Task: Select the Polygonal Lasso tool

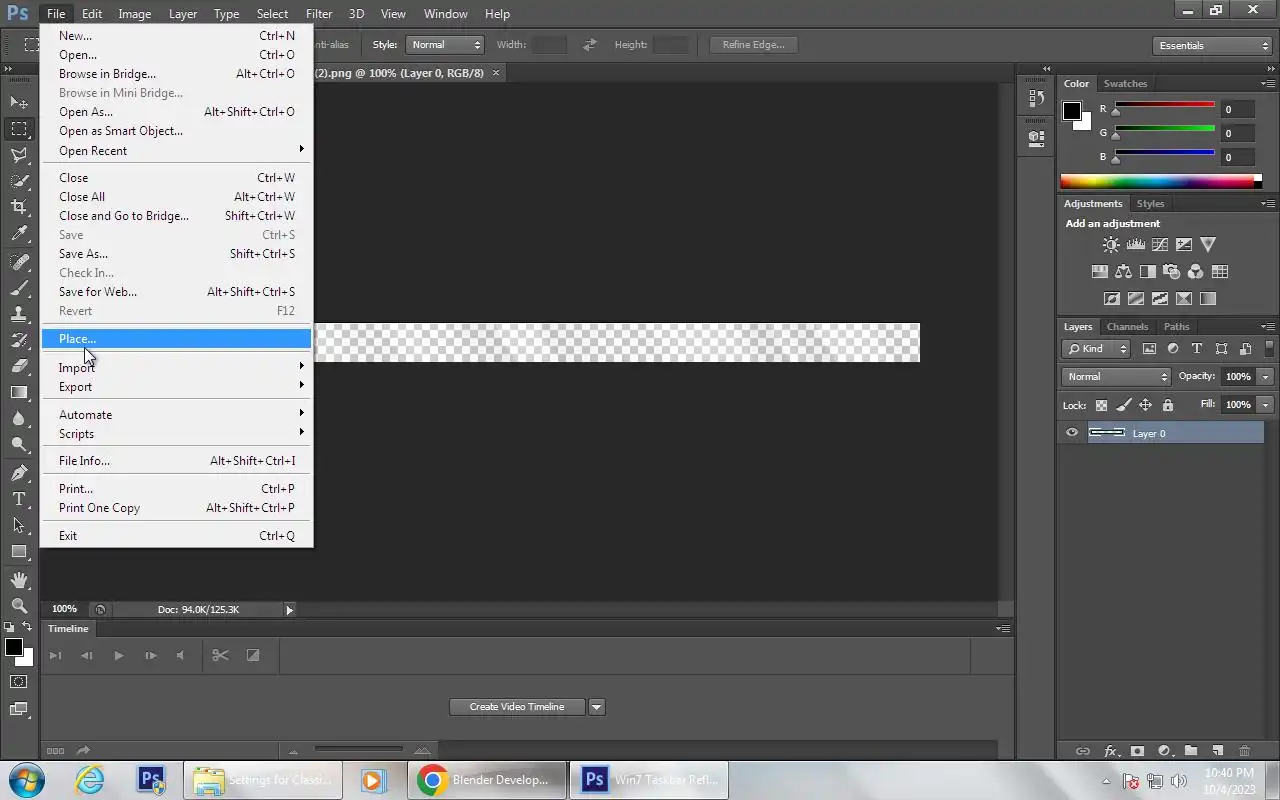Action: [19, 155]
